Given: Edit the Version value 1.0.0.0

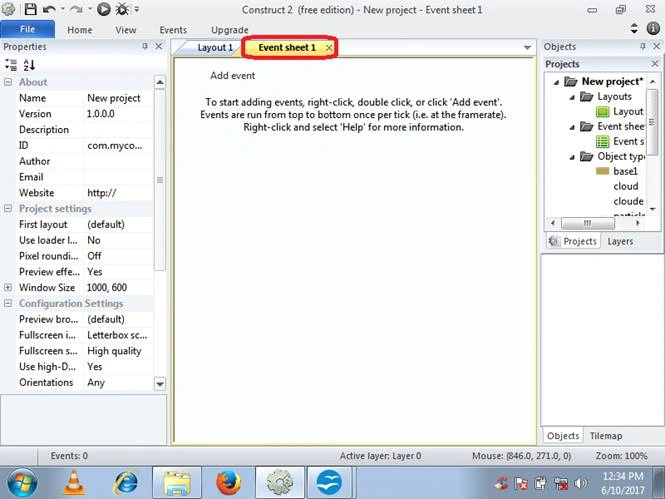Looking at the screenshot, I should [118, 114].
